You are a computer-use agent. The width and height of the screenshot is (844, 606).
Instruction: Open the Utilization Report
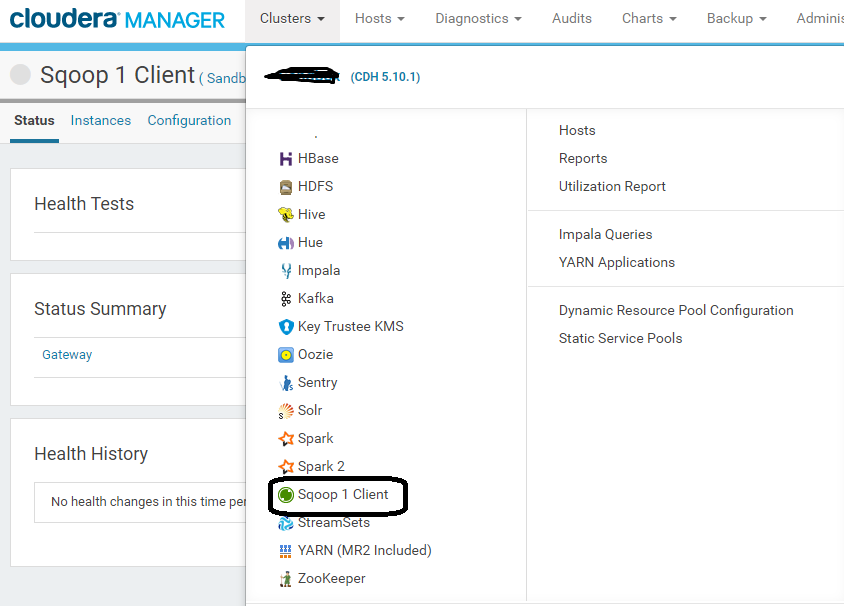click(x=612, y=186)
